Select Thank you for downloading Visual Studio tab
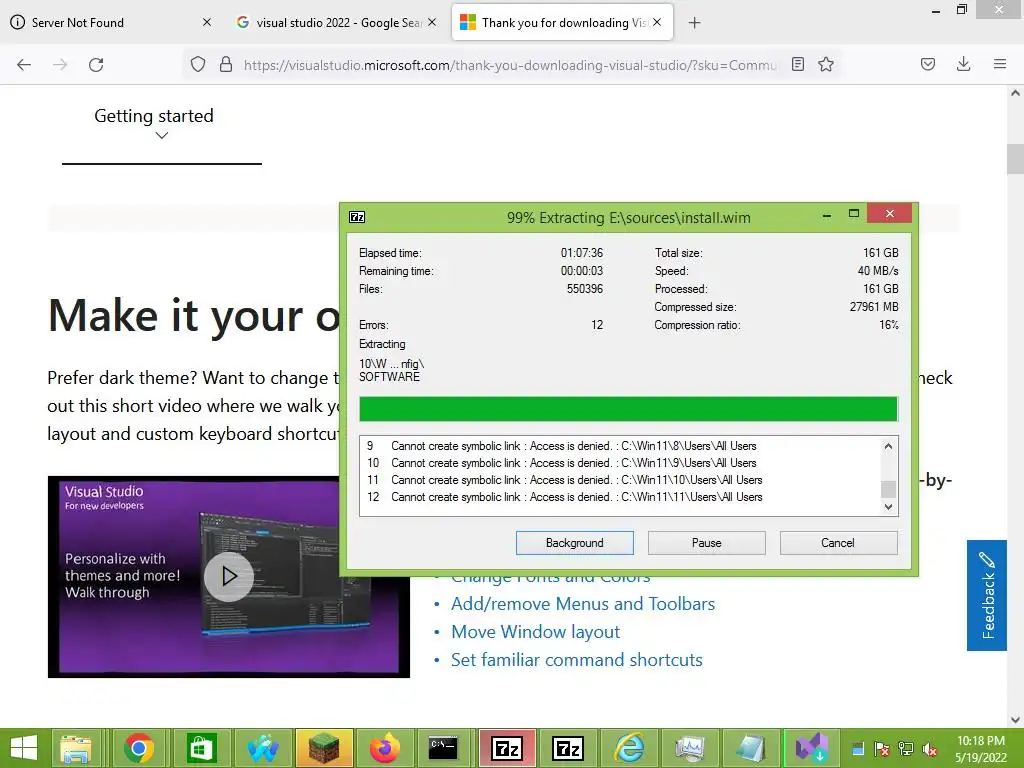Screen dimensions: 1024x768 (562, 22)
